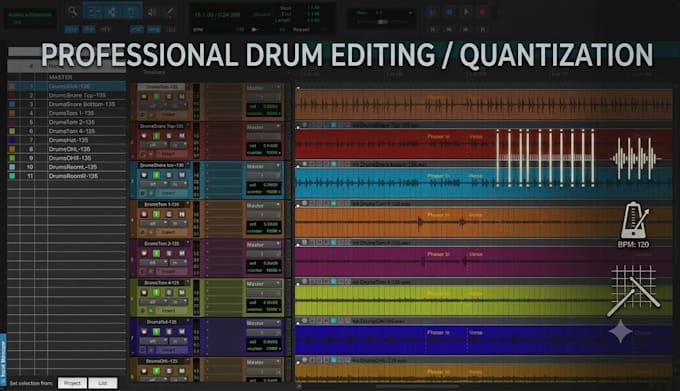Click yellow-green color swatch of DrumsTom 4 row
The image size is (680, 391).
click(12, 131)
